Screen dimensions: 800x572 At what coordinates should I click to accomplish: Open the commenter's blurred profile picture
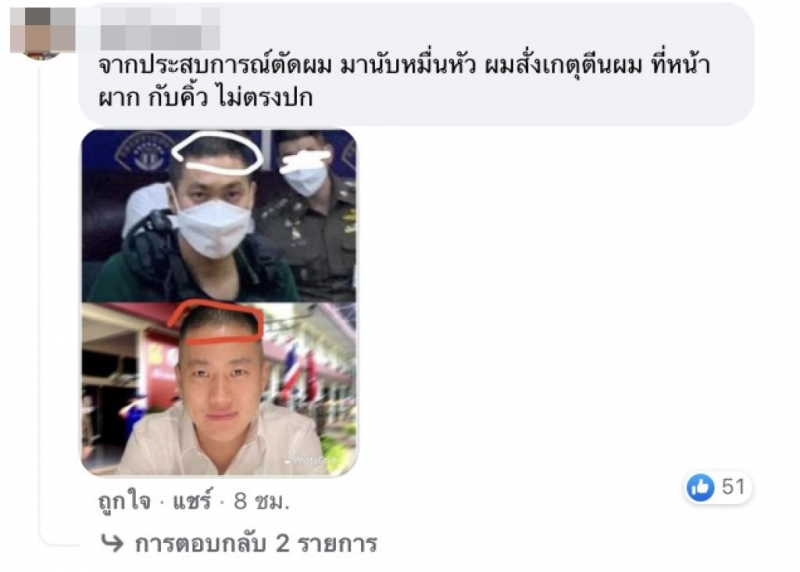43,33
